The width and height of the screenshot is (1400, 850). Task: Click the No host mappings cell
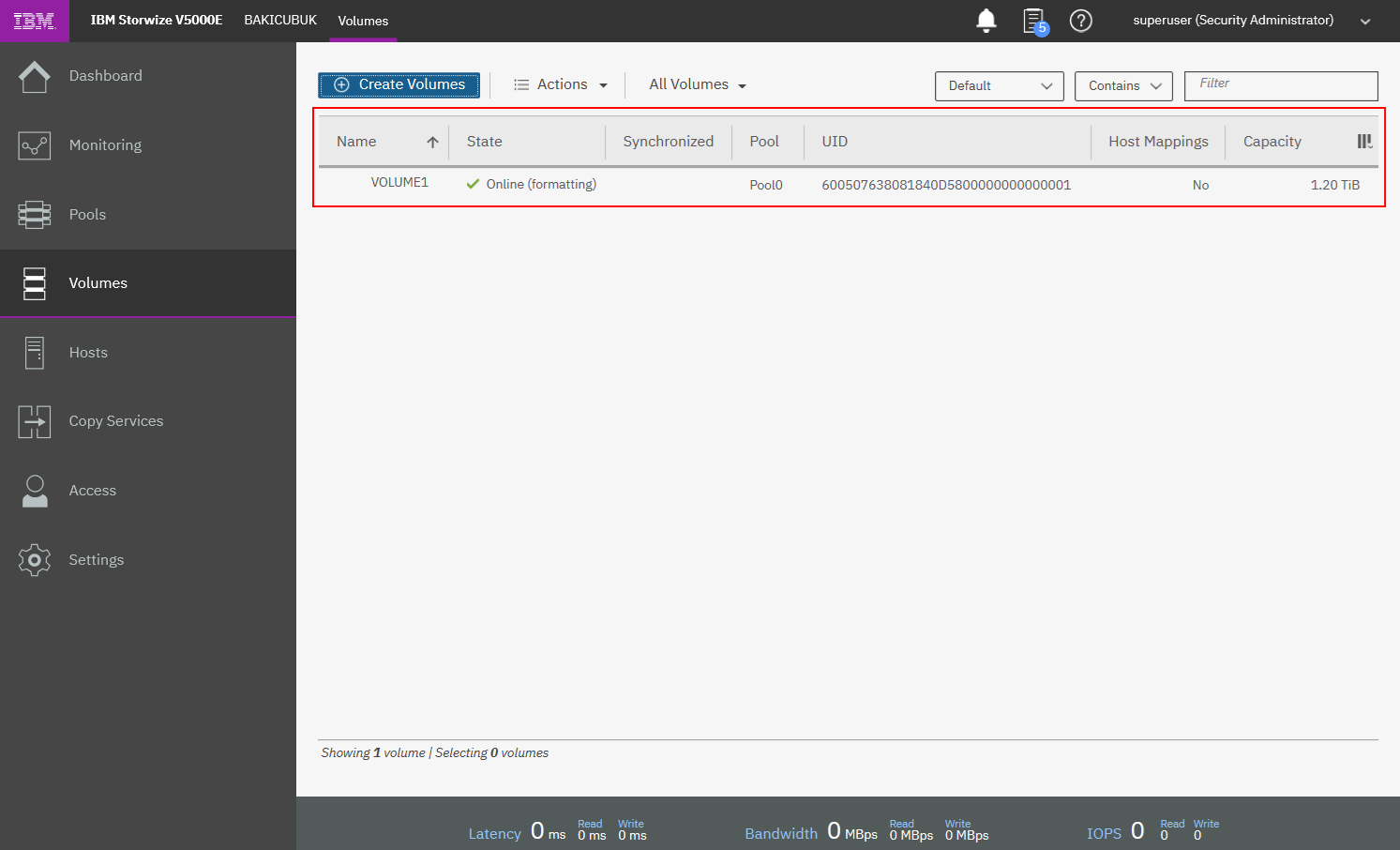(x=1201, y=185)
